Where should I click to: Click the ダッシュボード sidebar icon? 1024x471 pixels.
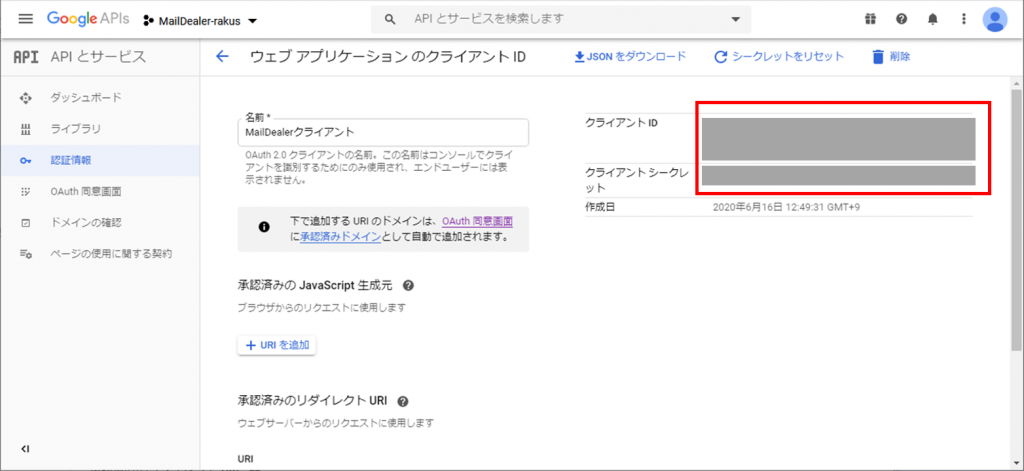[x=25, y=98]
